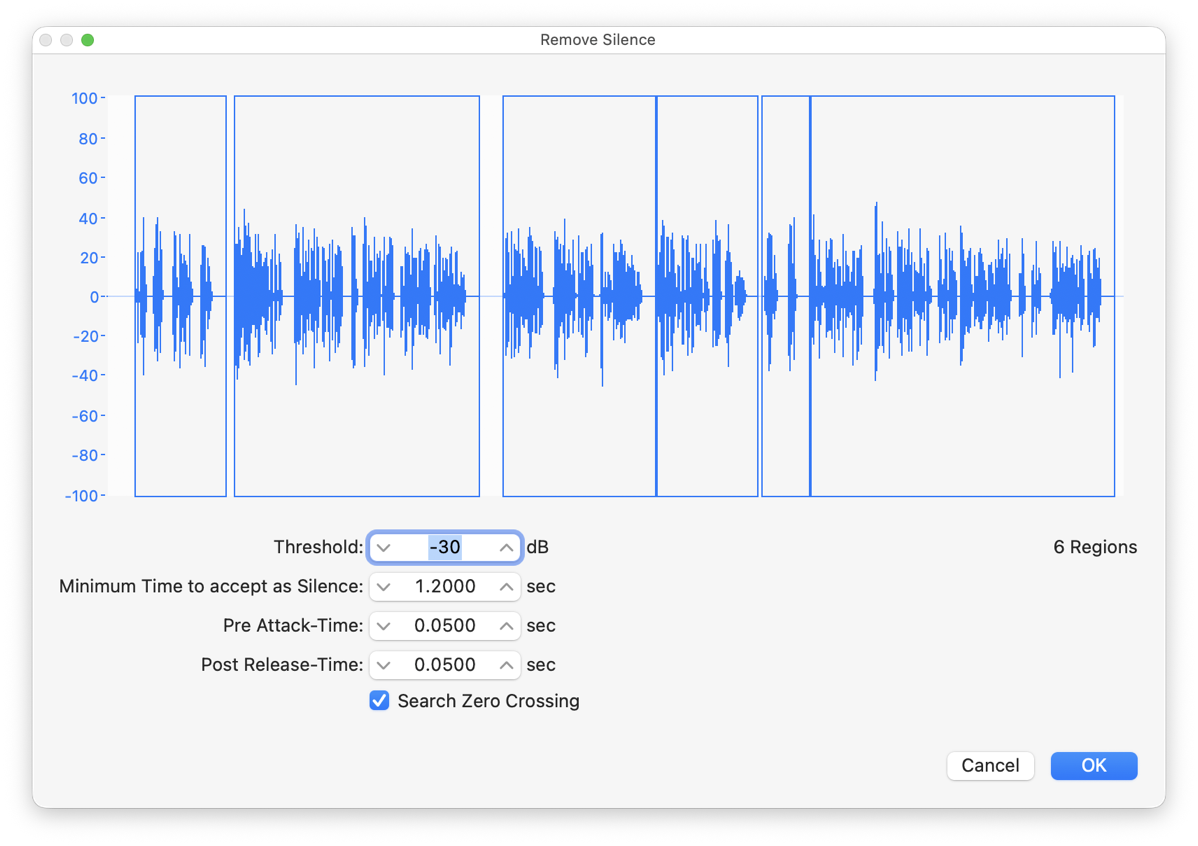Increase Minimum Time to accept as Silence
1198x846 pixels.
(507, 587)
